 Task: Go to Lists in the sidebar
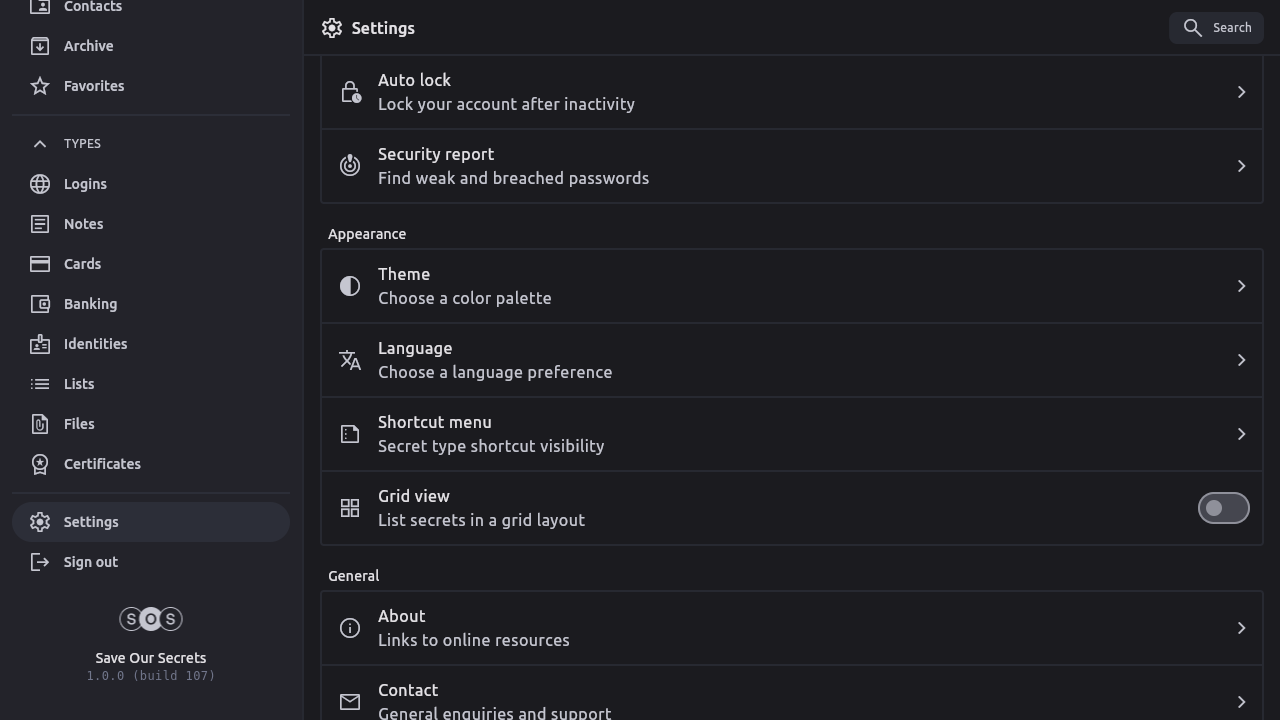[79, 384]
